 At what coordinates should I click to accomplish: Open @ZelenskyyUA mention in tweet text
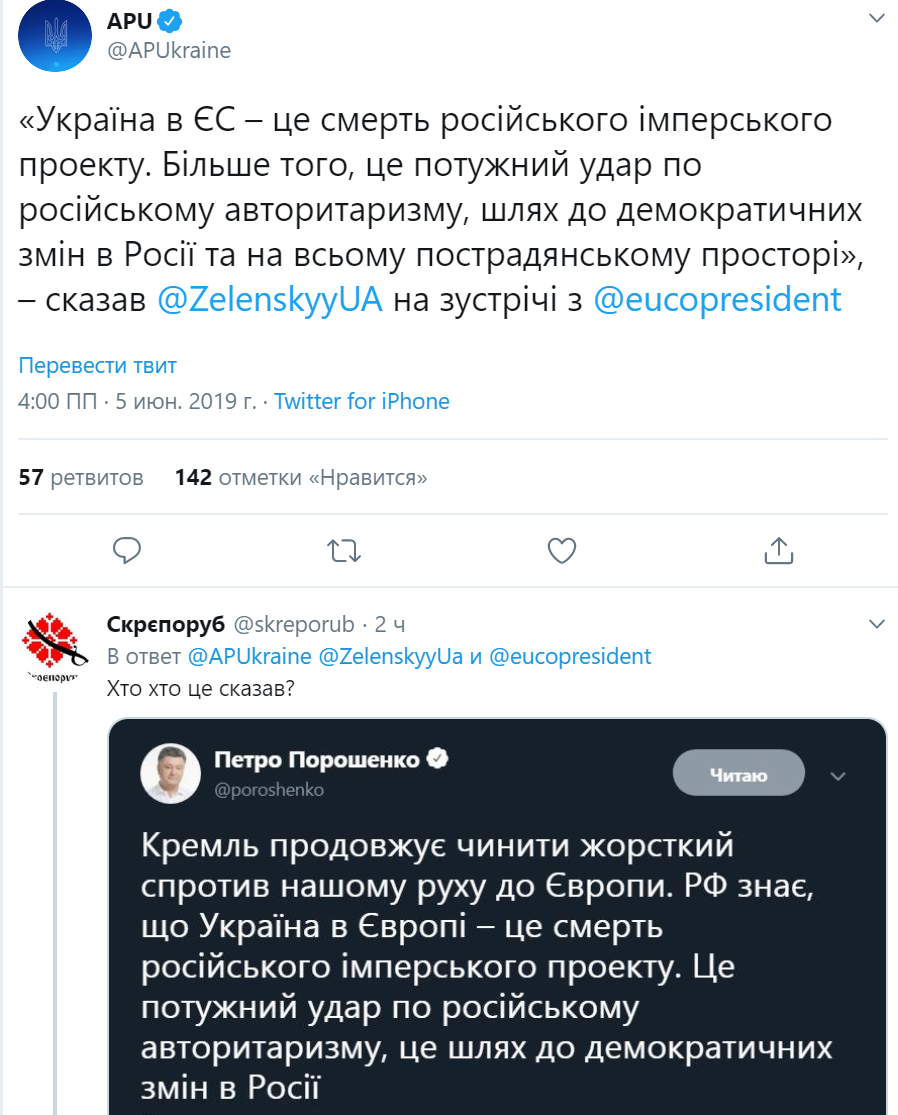pyautogui.click(x=270, y=300)
